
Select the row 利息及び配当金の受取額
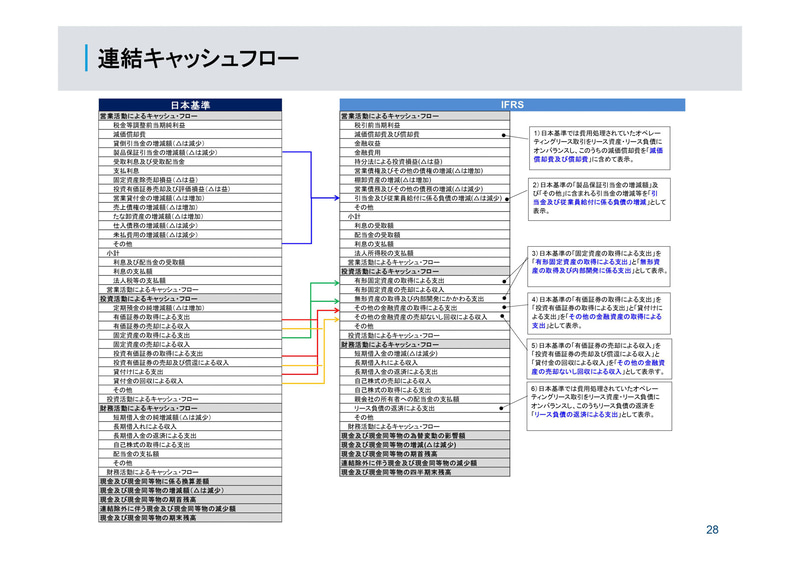pyautogui.click(x=190, y=262)
